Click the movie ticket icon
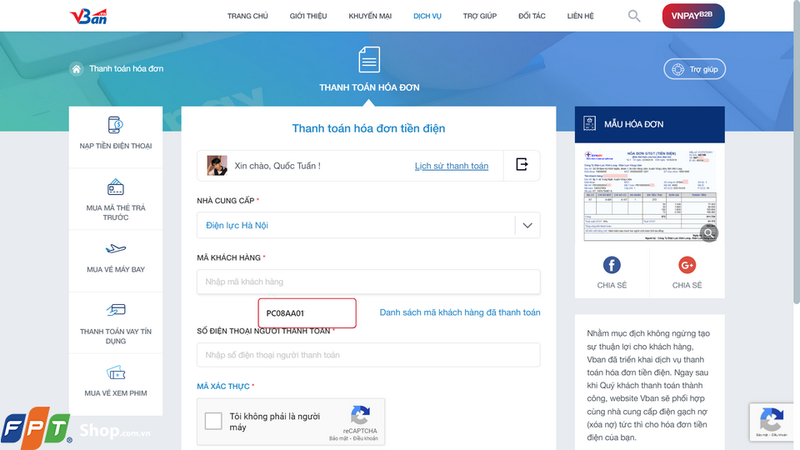This screenshot has height=450, width=800. [x=115, y=373]
